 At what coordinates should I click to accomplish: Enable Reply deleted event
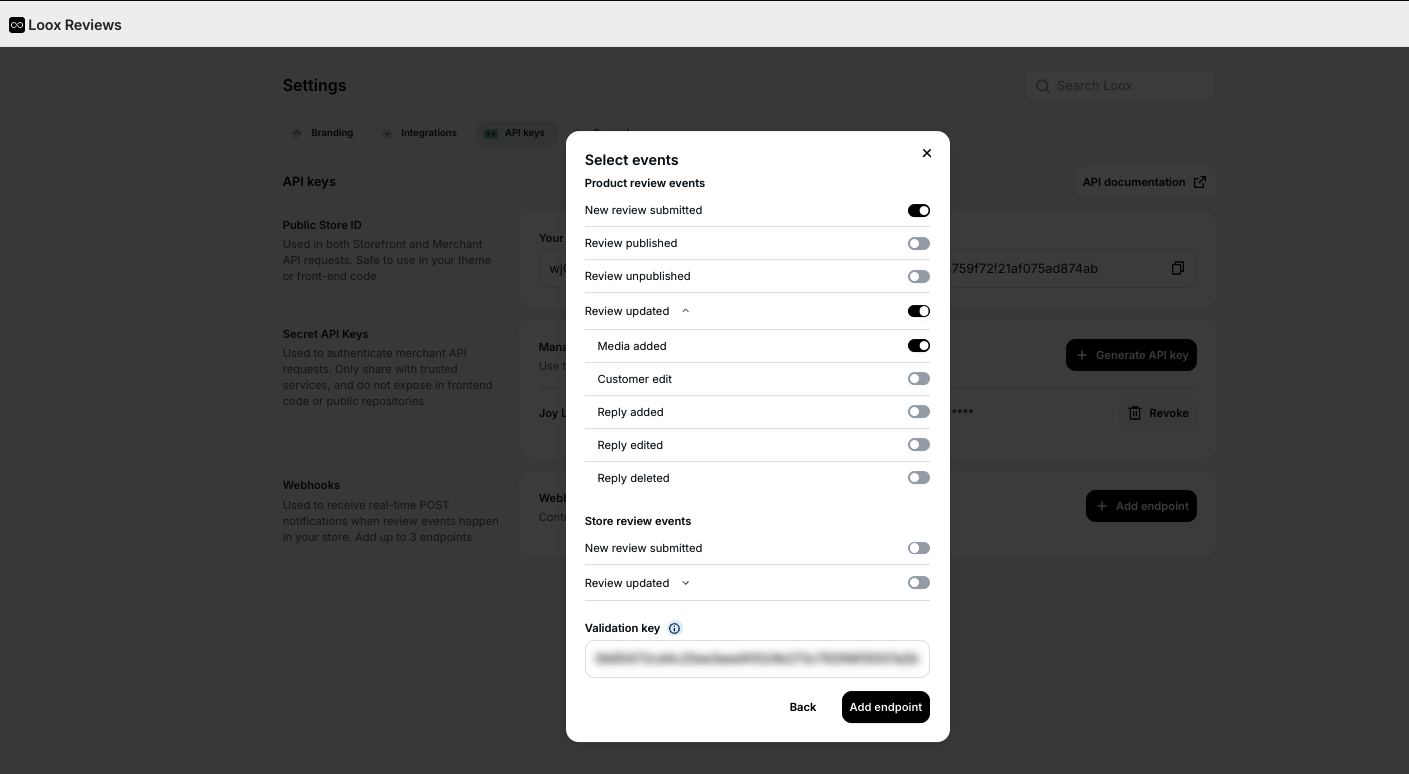[919, 478]
